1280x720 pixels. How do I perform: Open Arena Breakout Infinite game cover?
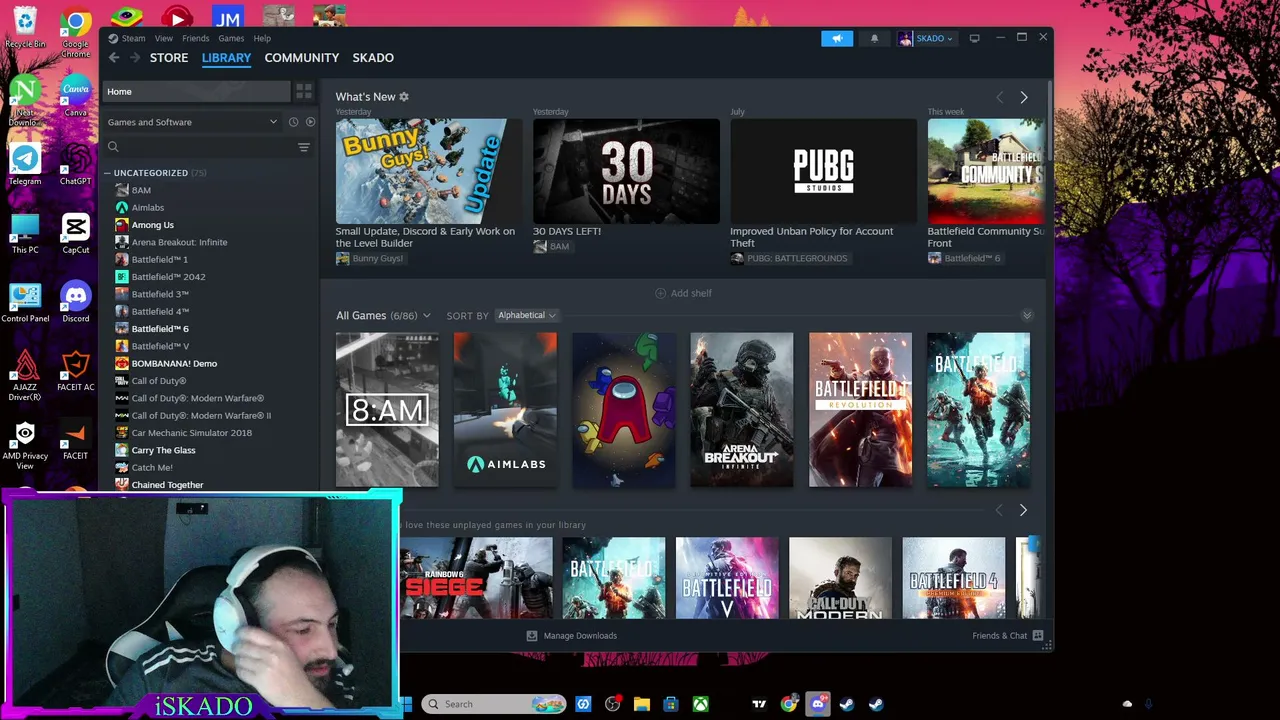[741, 410]
